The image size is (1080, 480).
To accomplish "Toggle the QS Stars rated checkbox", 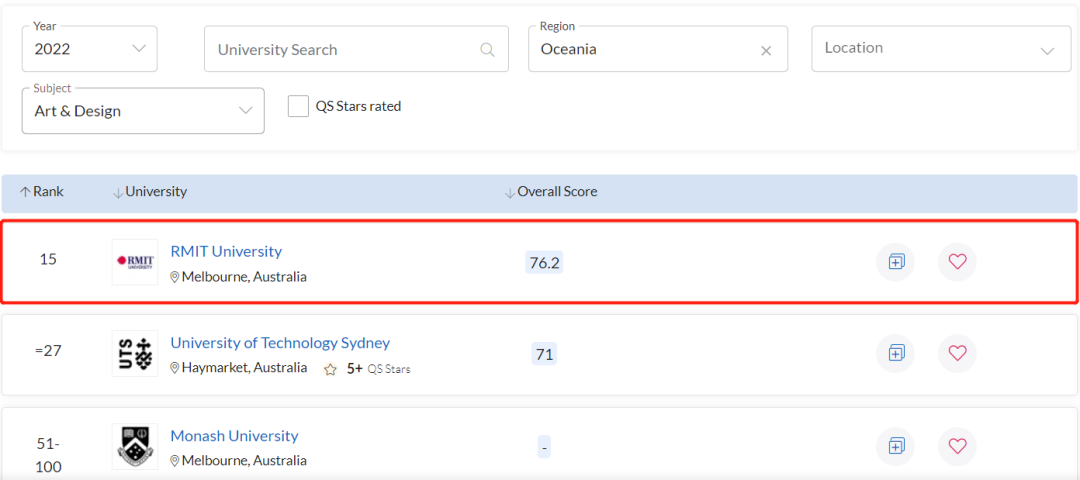I will pyautogui.click(x=298, y=106).
